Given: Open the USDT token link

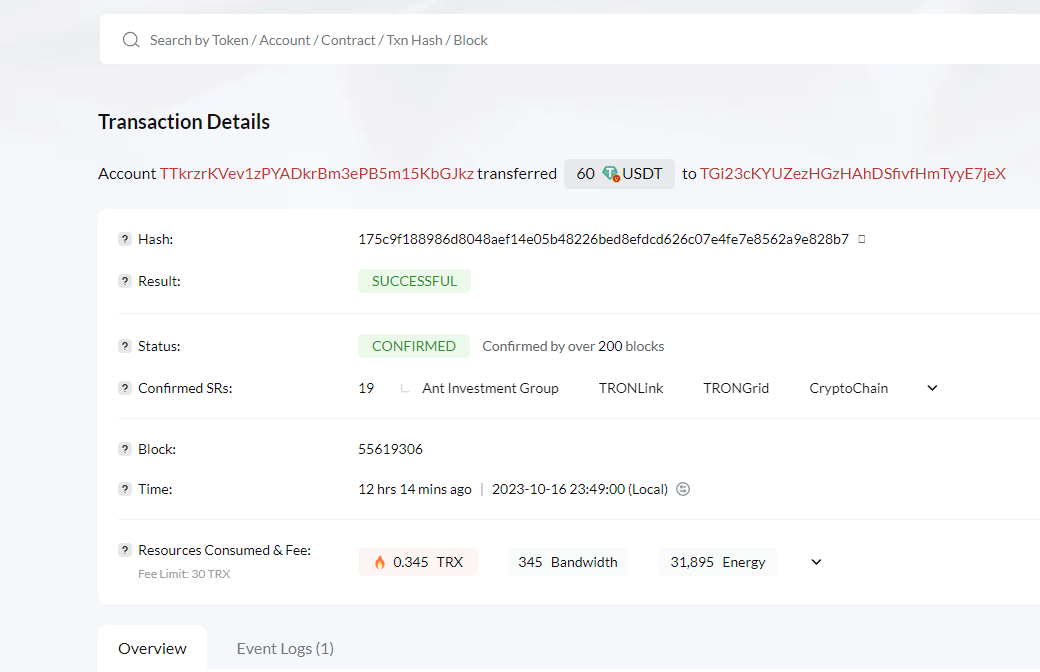Looking at the screenshot, I should [642, 174].
